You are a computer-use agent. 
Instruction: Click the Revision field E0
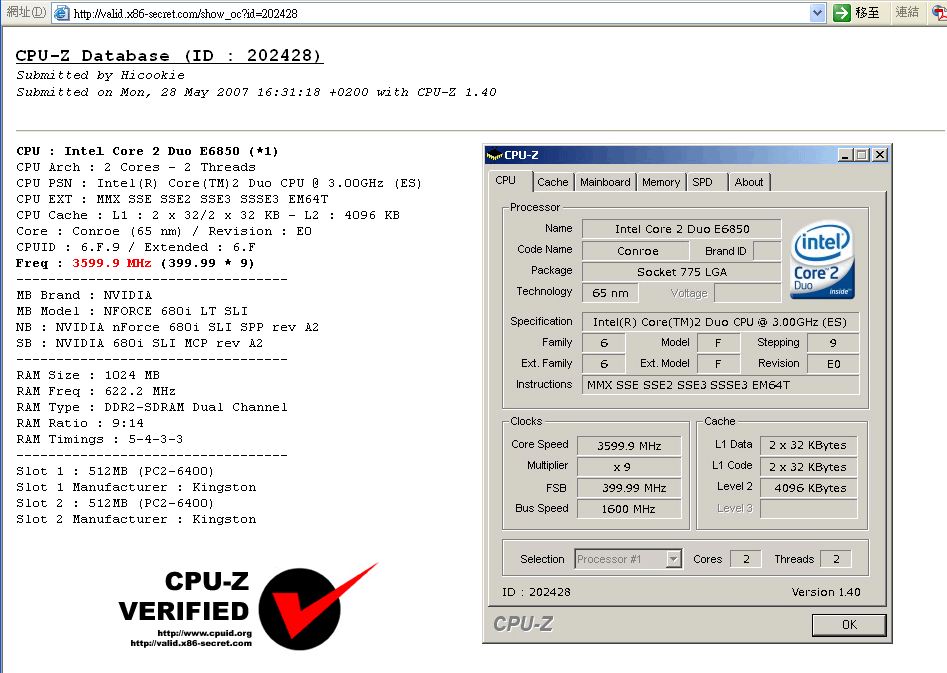833,364
